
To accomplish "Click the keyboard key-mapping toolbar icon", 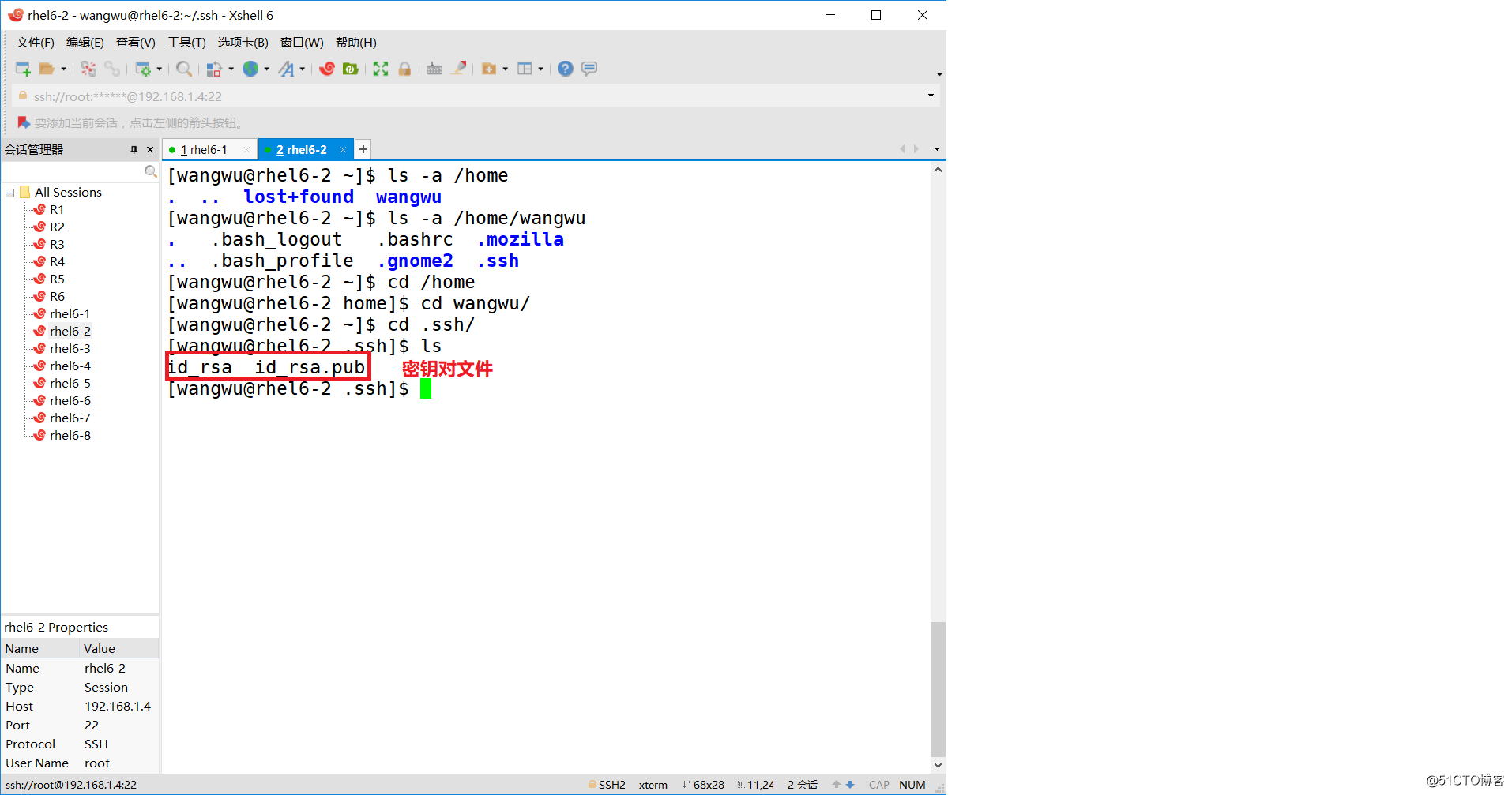I will pos(434,69).
